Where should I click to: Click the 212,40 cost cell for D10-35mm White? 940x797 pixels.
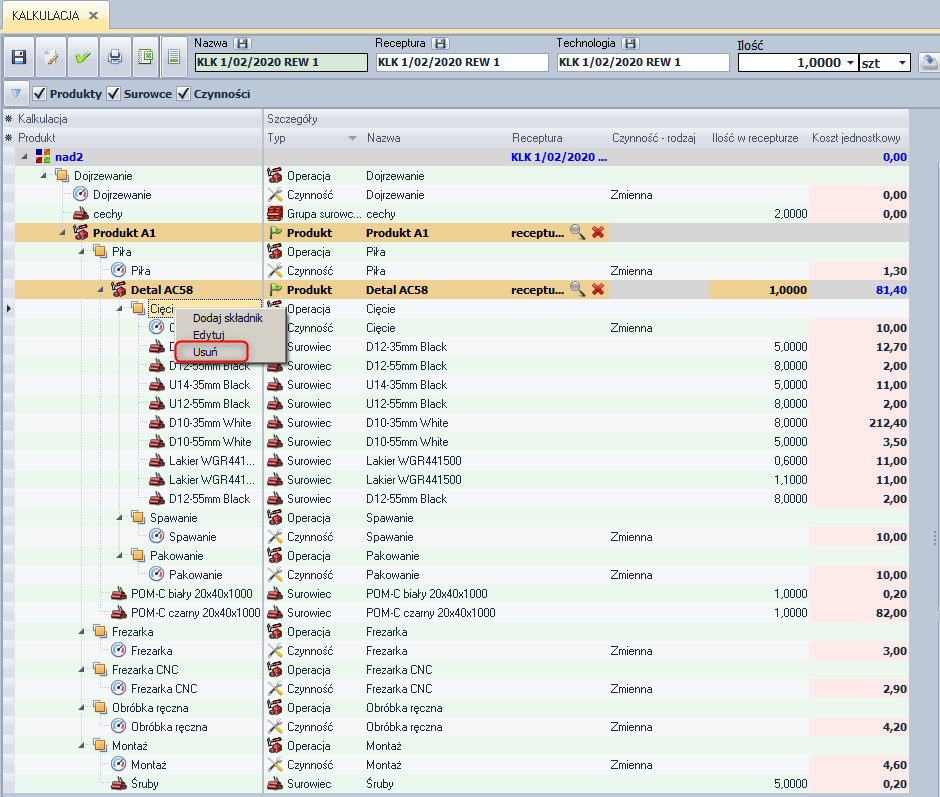[x=858, y=422]
